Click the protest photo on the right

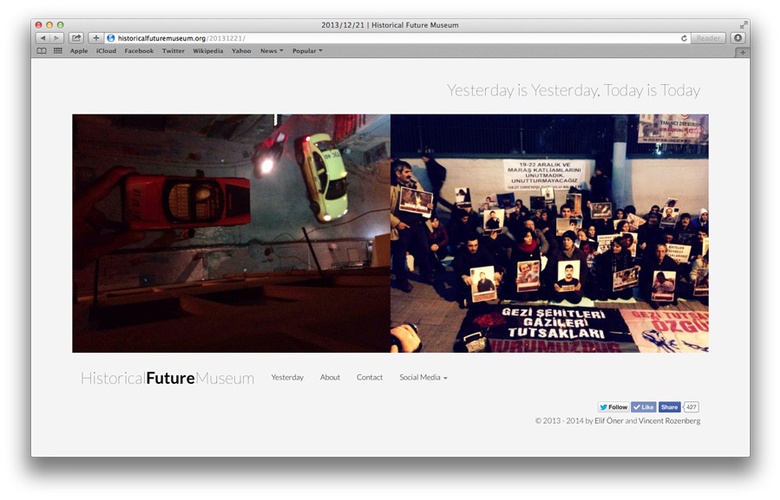tap(549, 233)
